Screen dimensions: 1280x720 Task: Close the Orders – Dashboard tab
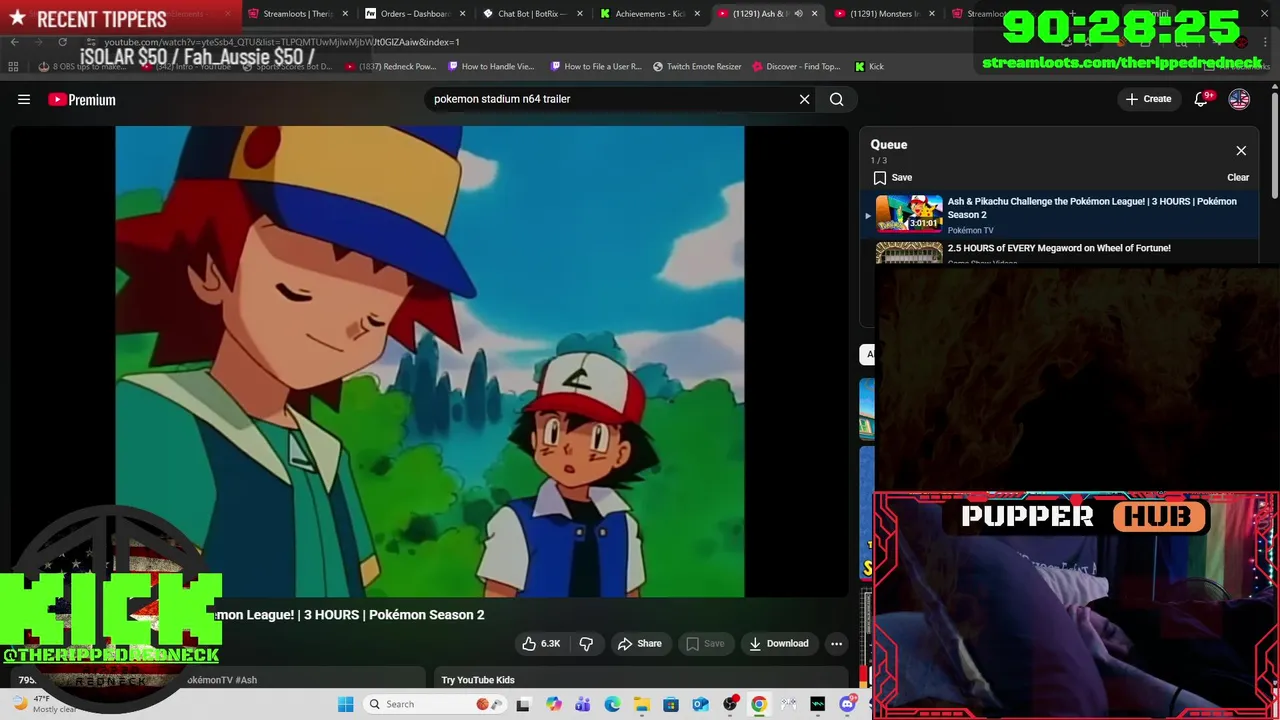click(x=463, y=14)
